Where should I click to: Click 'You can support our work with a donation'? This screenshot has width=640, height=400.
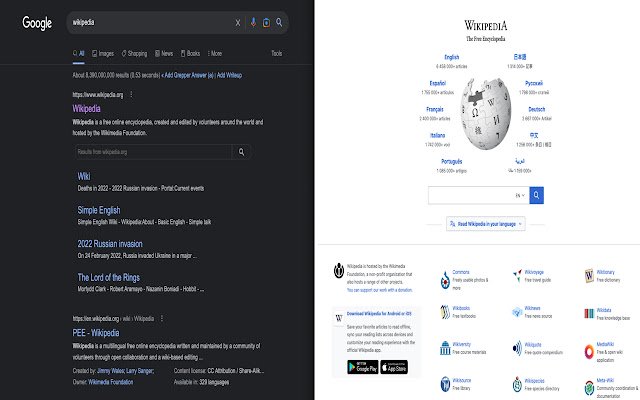pyautogui.click(x=380, y=290)
